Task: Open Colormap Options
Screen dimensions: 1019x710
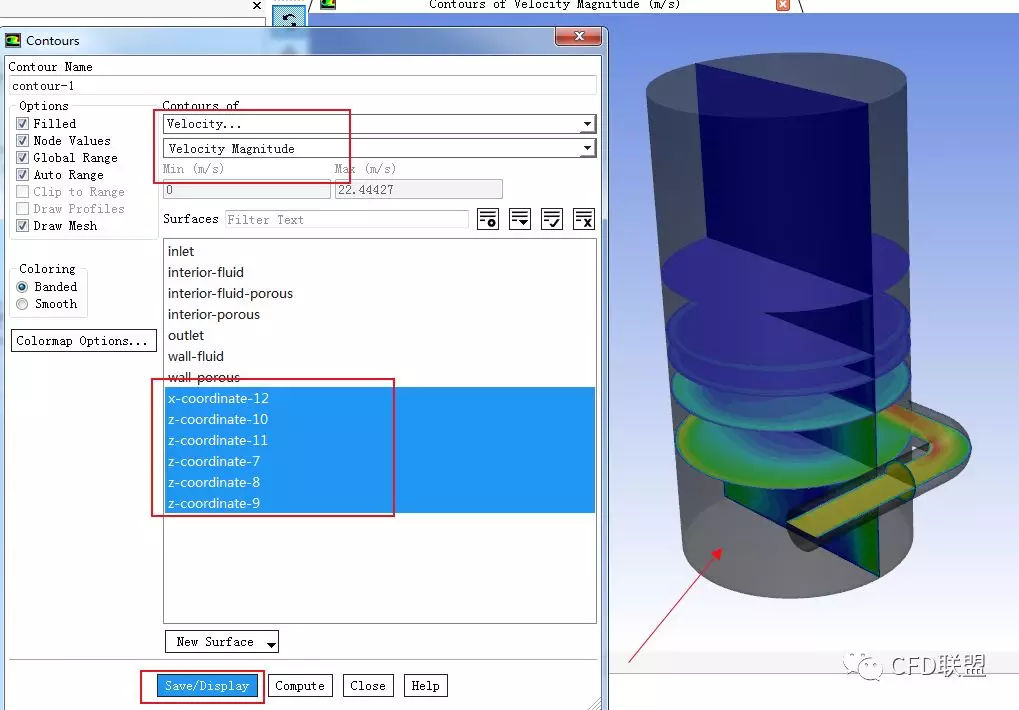Action: [x=84, y=341]
